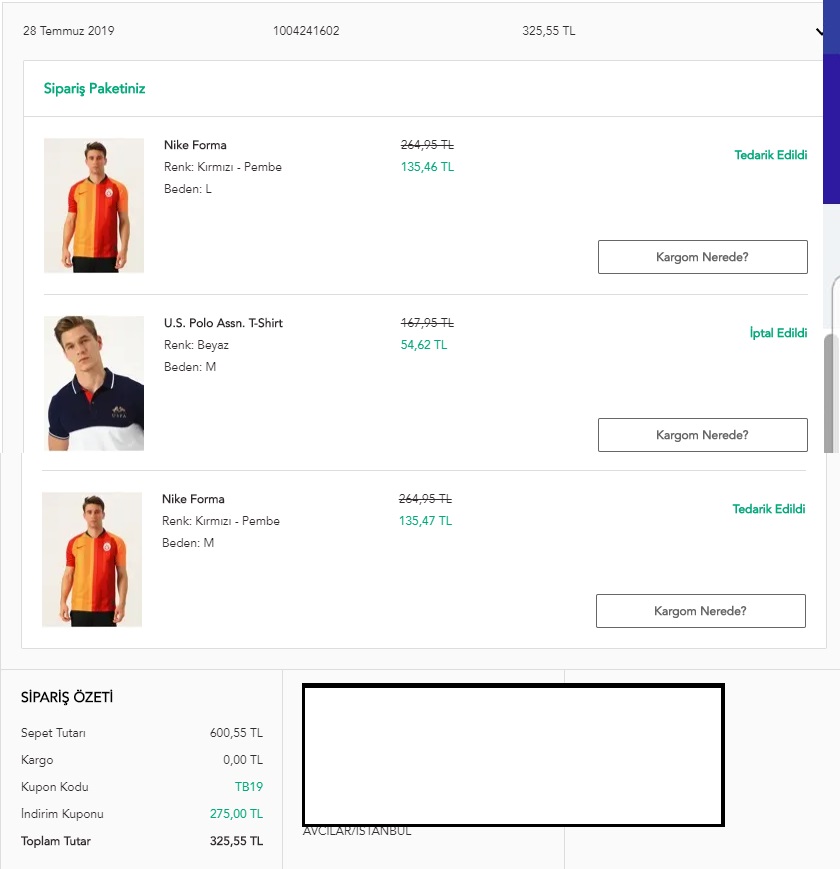This screenshot has height=869, width=840.
Task: Click Kargom Nerede? for Nike Forma size L
Action: click(703, 257)
